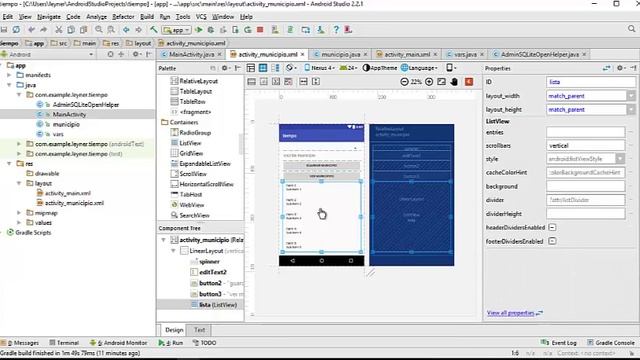Click the project pane scroll-from-source icon
The width and height of the screenshot is (640, 360).
[110, 54]
